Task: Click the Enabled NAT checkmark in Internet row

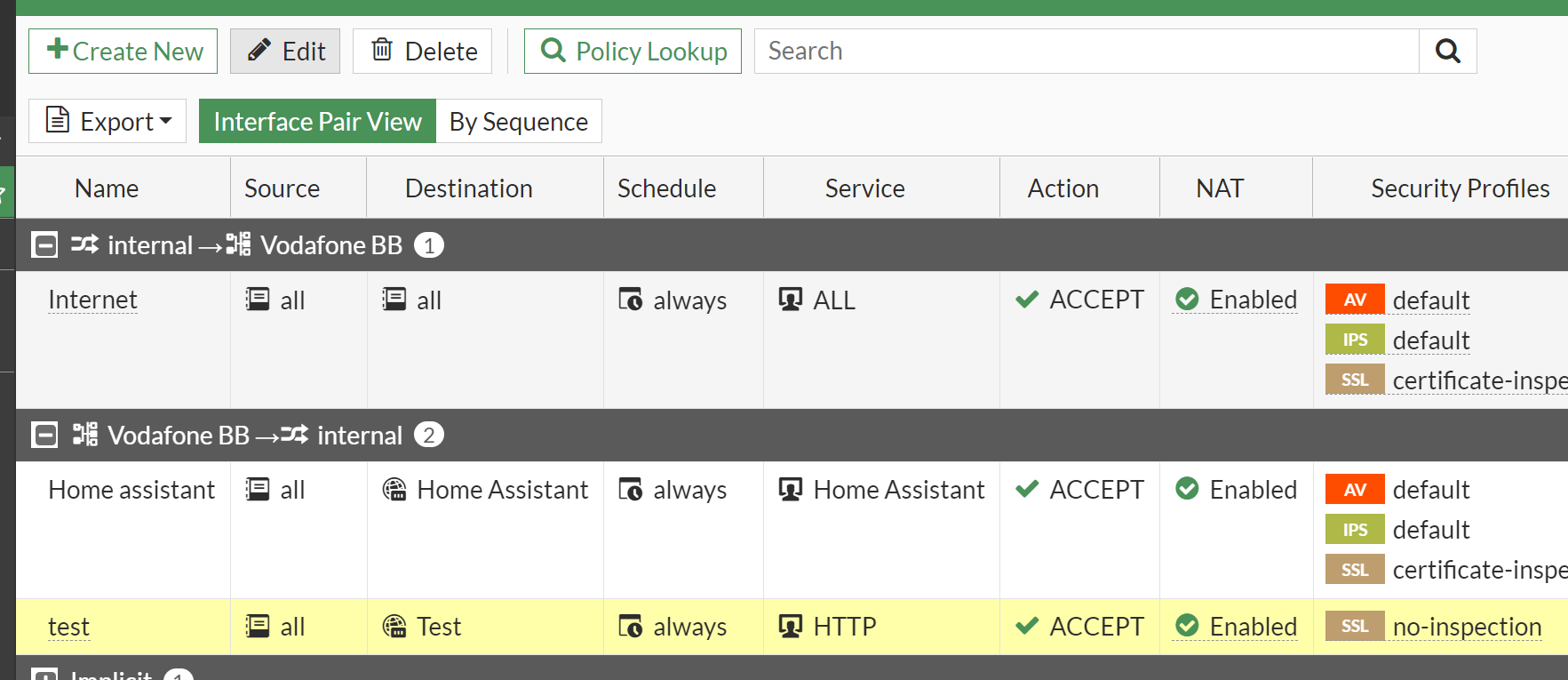Action: click(1187, 300)
